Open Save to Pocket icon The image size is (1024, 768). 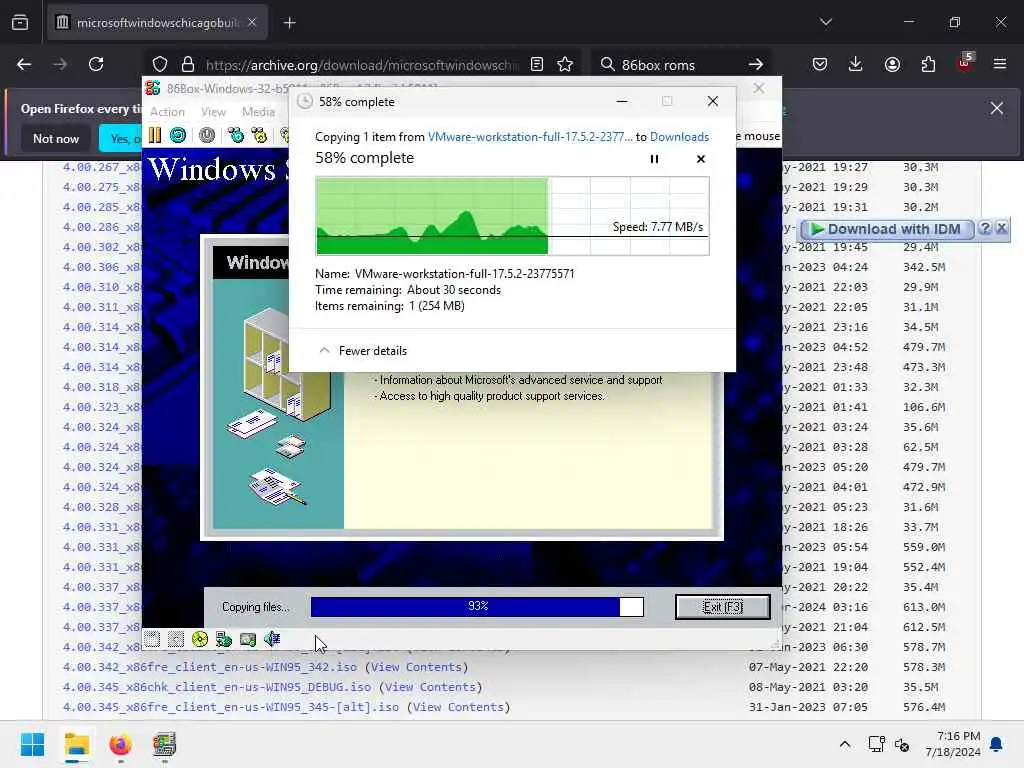pyautogui.click(x=820, y=64)
